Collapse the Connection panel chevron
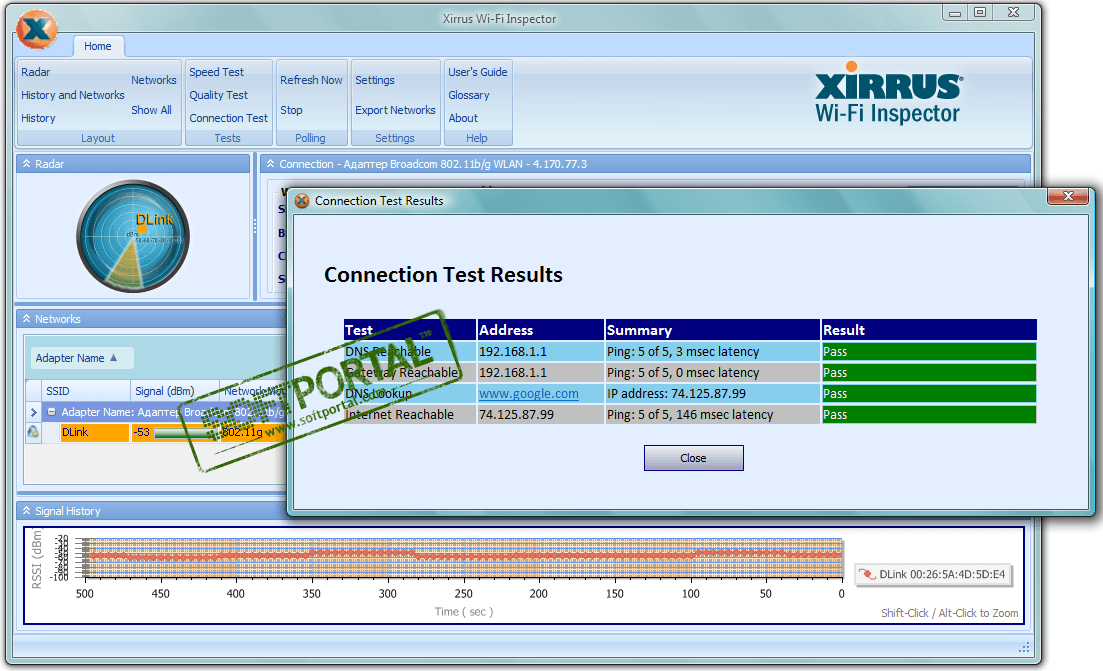 click(270, 163)
